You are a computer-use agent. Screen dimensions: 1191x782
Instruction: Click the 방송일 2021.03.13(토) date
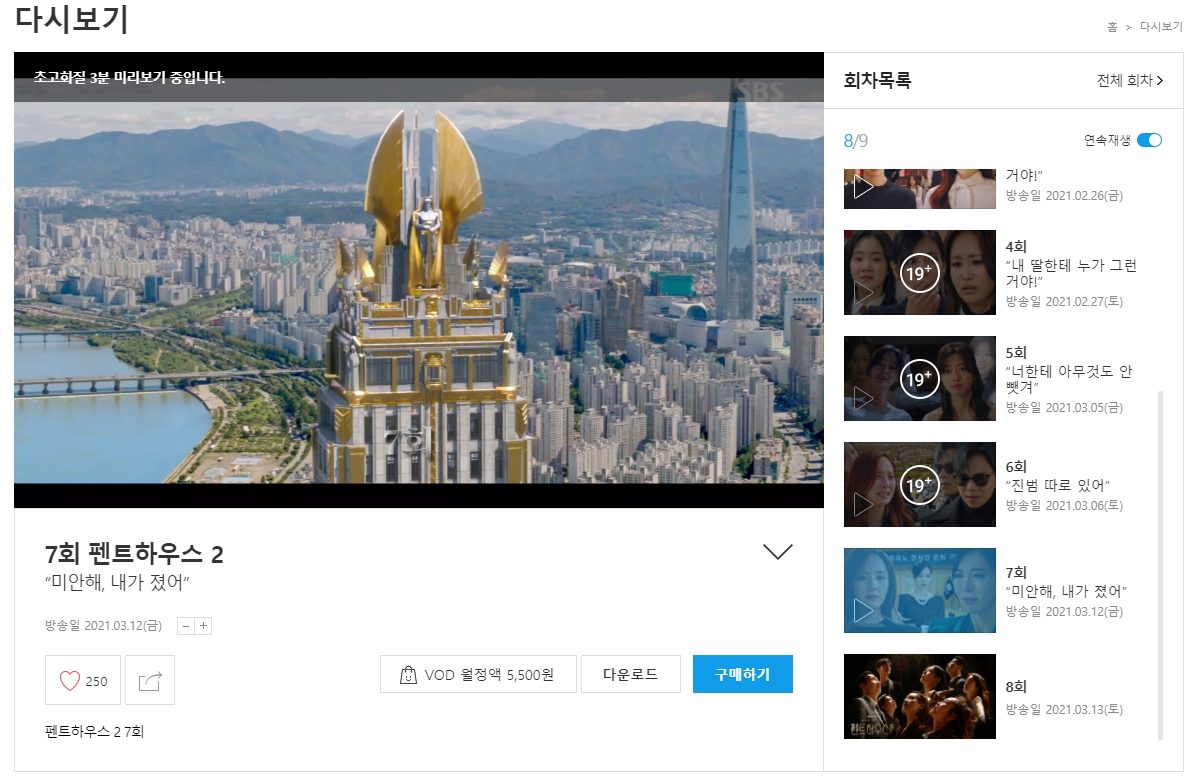(1064, 709)
